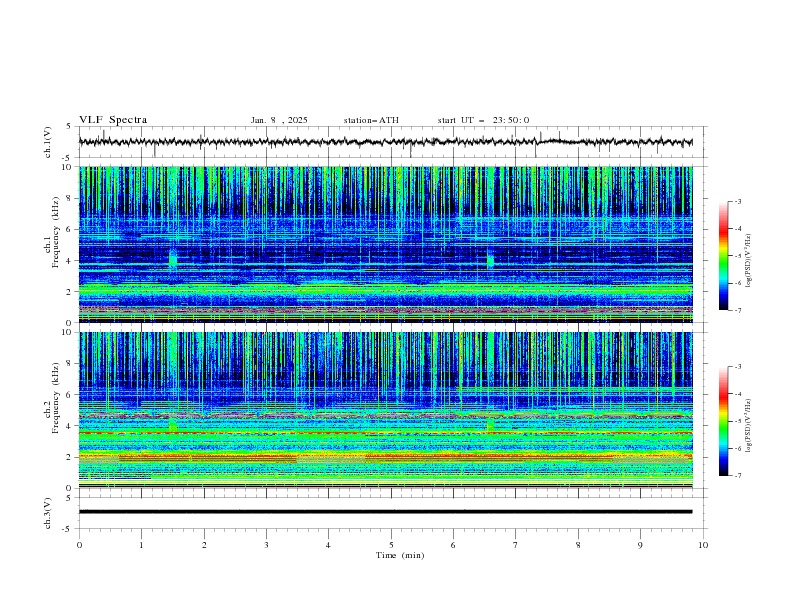792x612 pixels.
Task: Click the ch.1 voltage waveform trace
Action: 385,142
